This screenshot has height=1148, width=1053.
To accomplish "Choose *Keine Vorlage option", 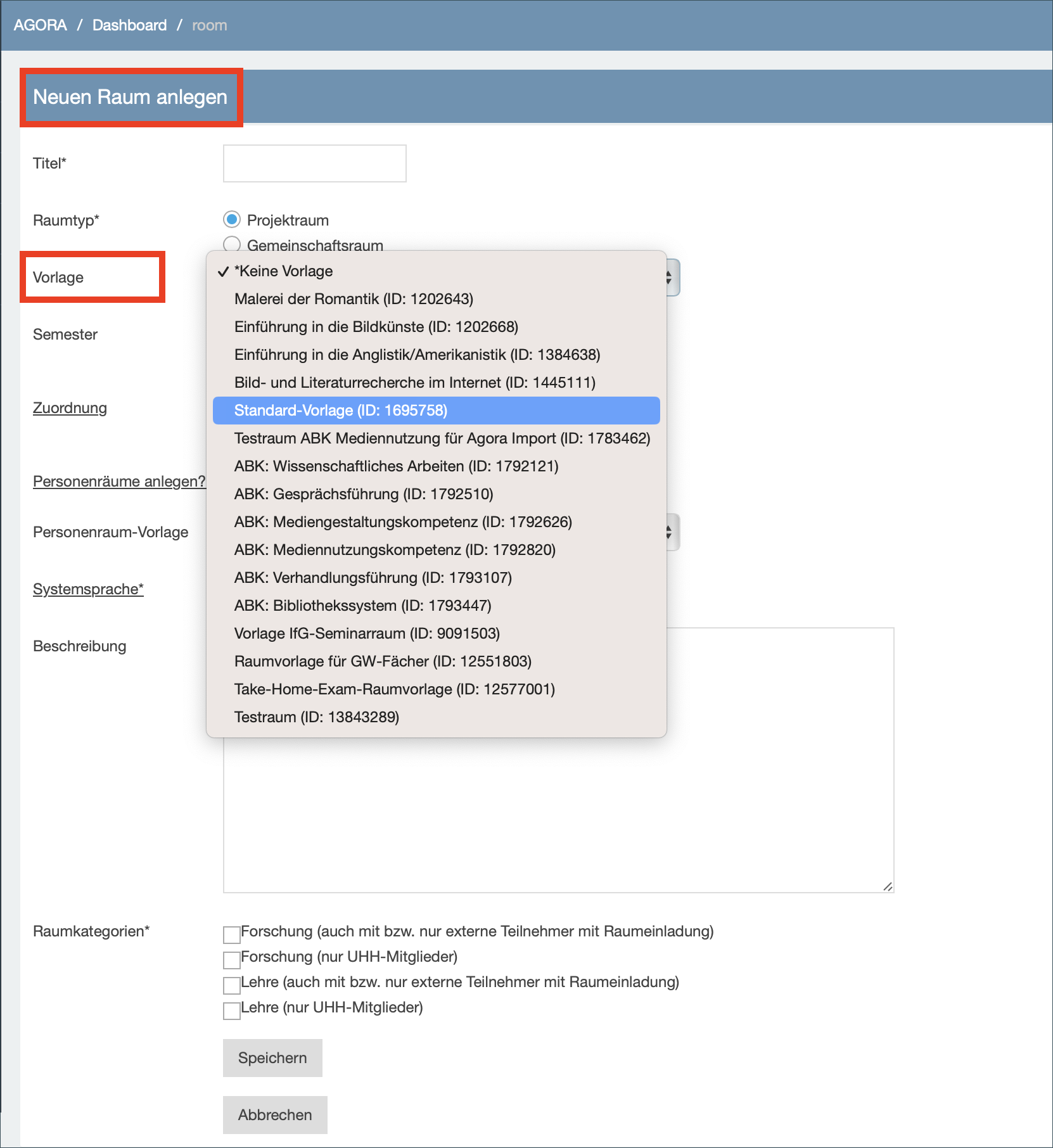I will coord(437,271).
